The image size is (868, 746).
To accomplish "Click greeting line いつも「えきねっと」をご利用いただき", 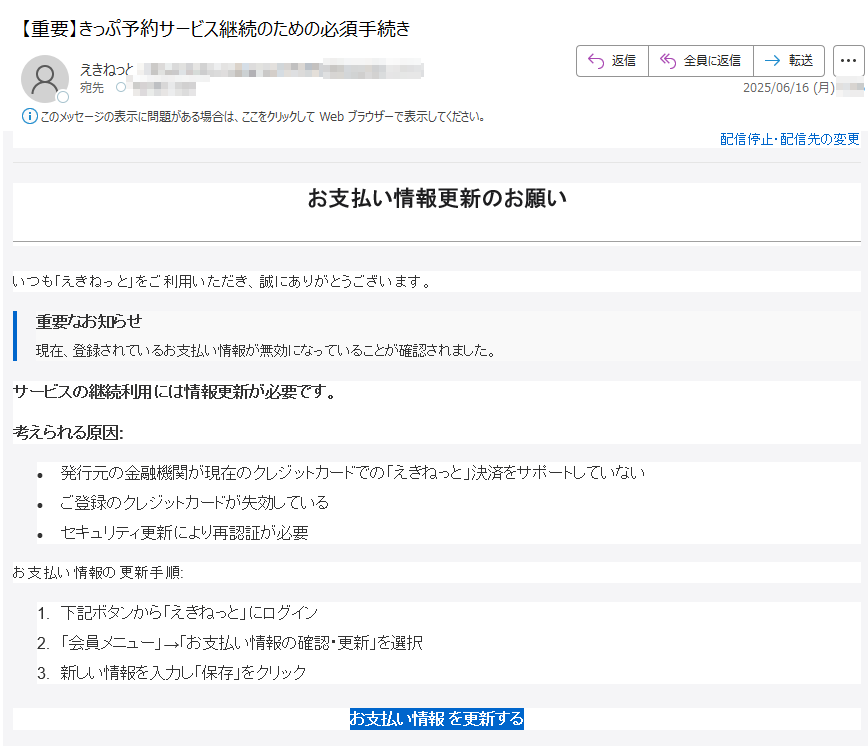I will [x=222, y=282].
